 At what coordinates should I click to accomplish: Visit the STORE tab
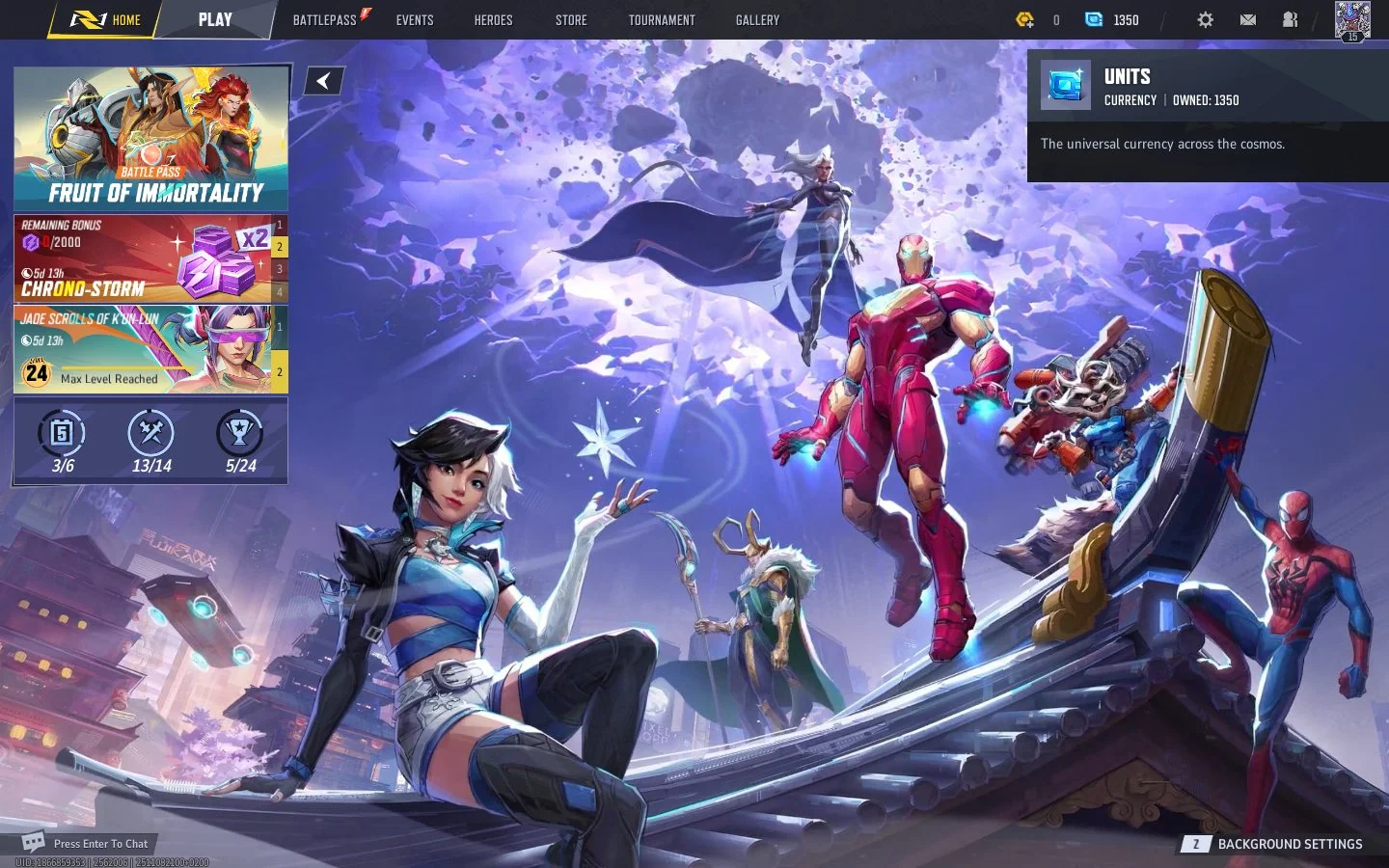pyautogui.click(x=571, y=19)
